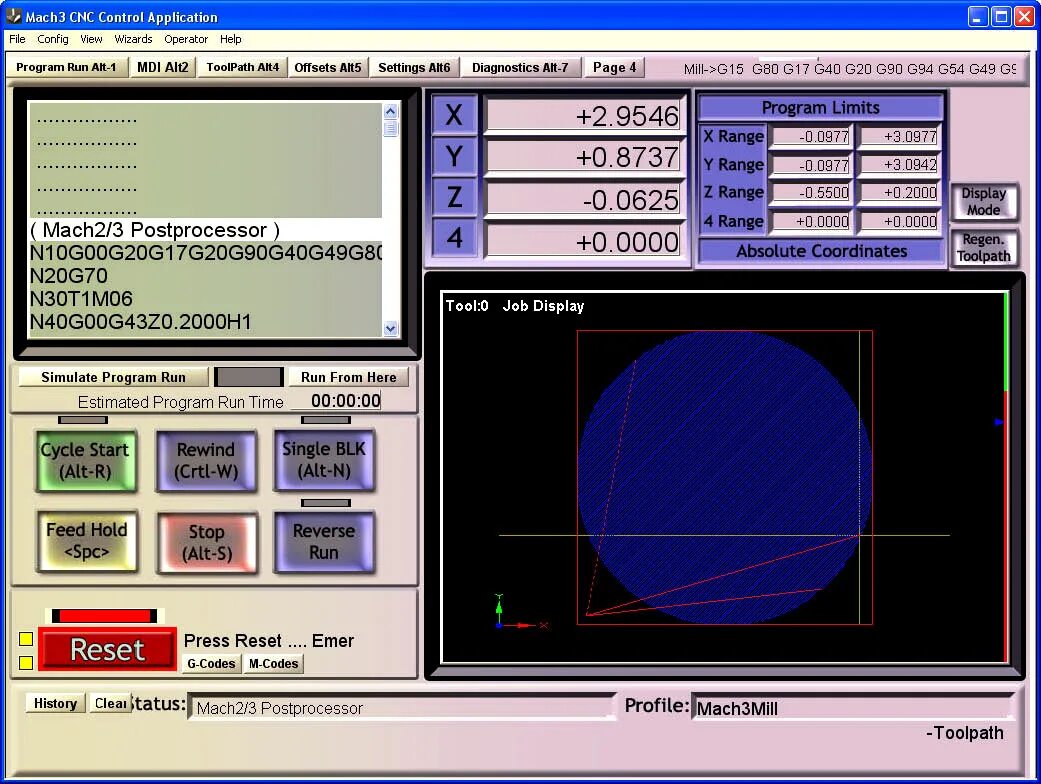Click the Mach3 application title icon
This screenshot has height=784, width=1041.
13,16
